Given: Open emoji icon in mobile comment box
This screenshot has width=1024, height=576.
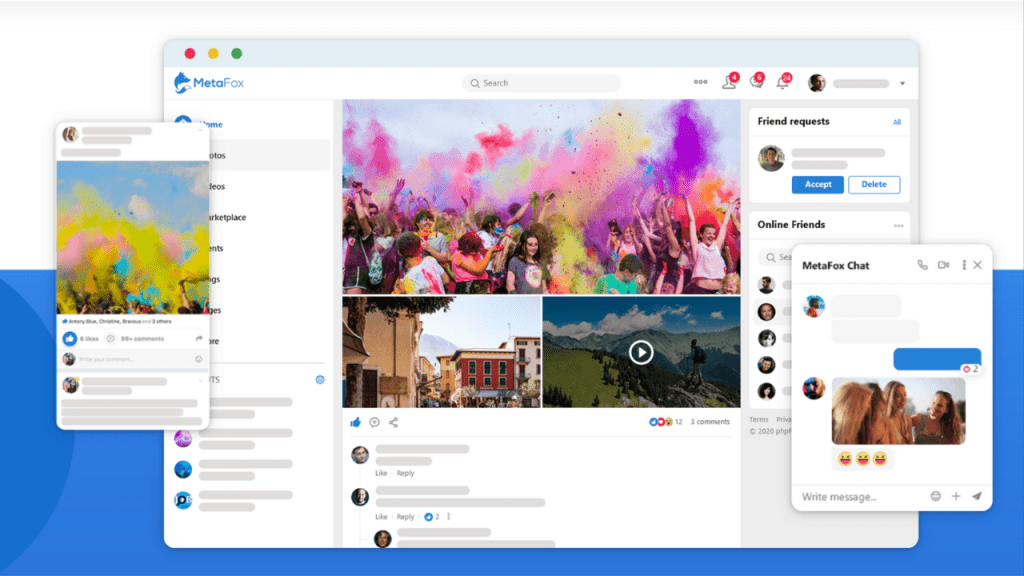Looking at the screenshot, I should click(x=199, y=359).
